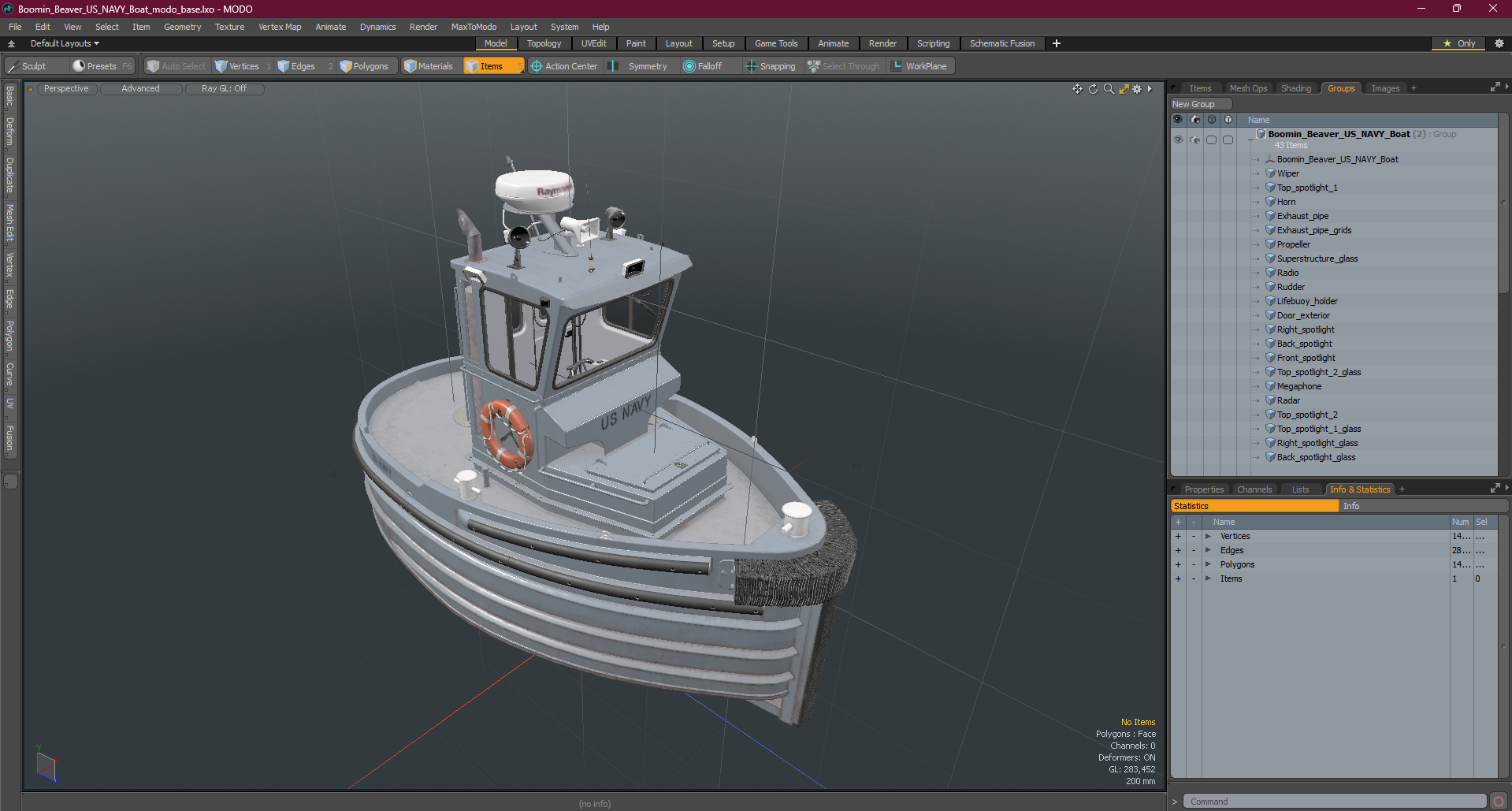Add a tab next to Info & Statistics
This screenshot has width=1512, height=811.
click(x=1402, y=489)
